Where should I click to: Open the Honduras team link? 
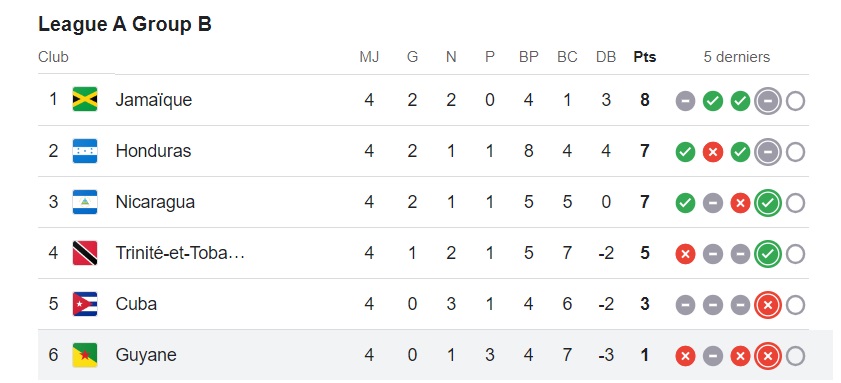pos(153,151)
